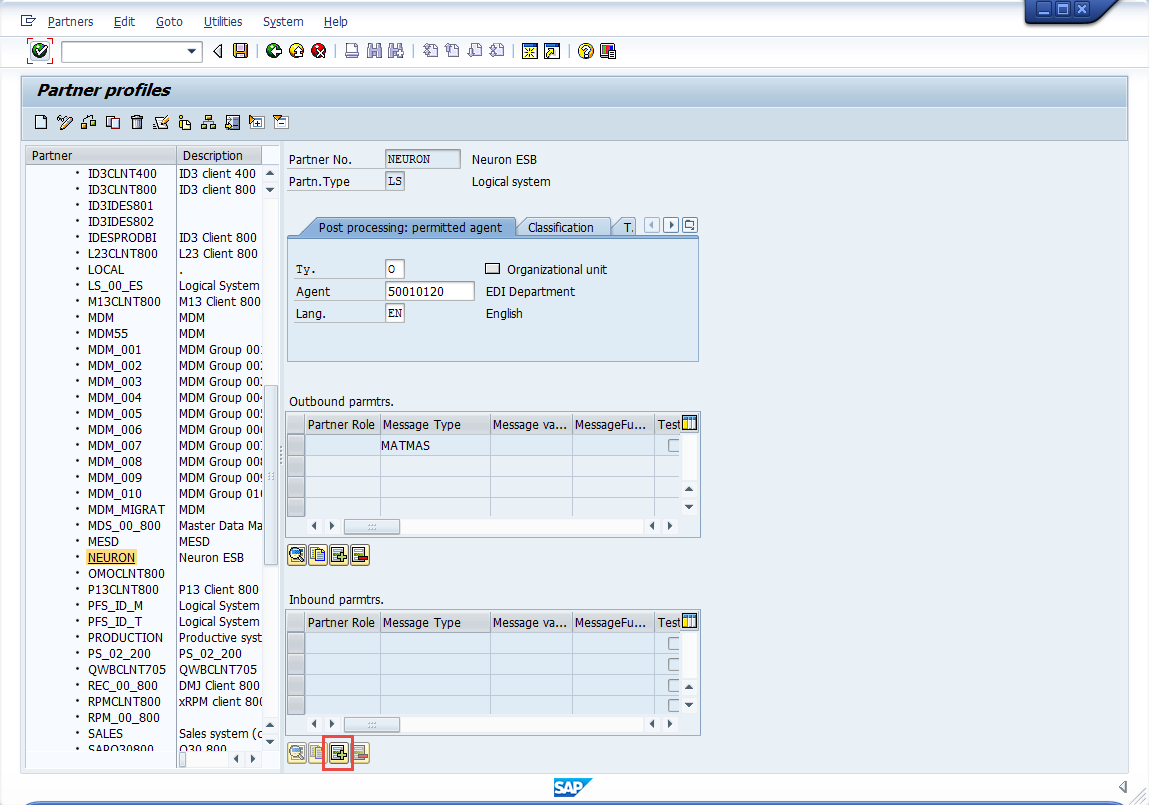Switch display/change mode with pencil icon

click(64, 122)
